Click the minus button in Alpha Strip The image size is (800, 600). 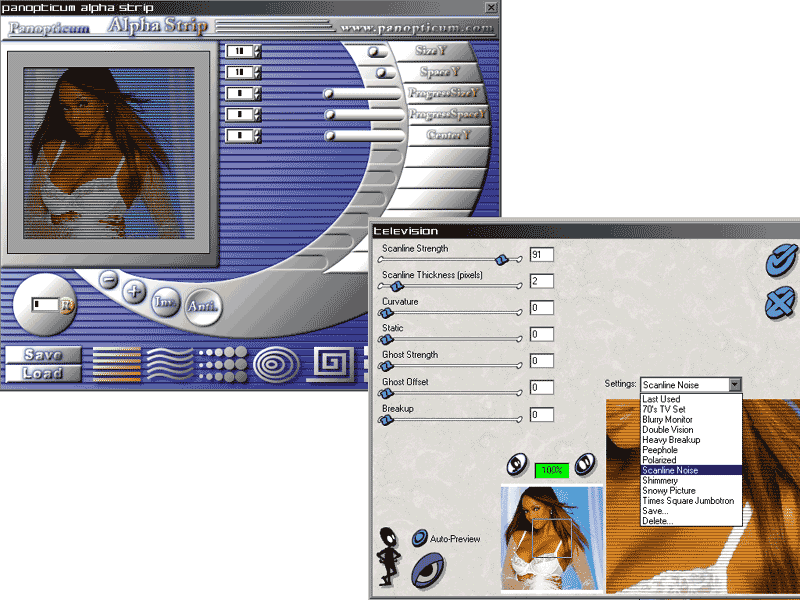pyautogui.click(x=108, y=280)
